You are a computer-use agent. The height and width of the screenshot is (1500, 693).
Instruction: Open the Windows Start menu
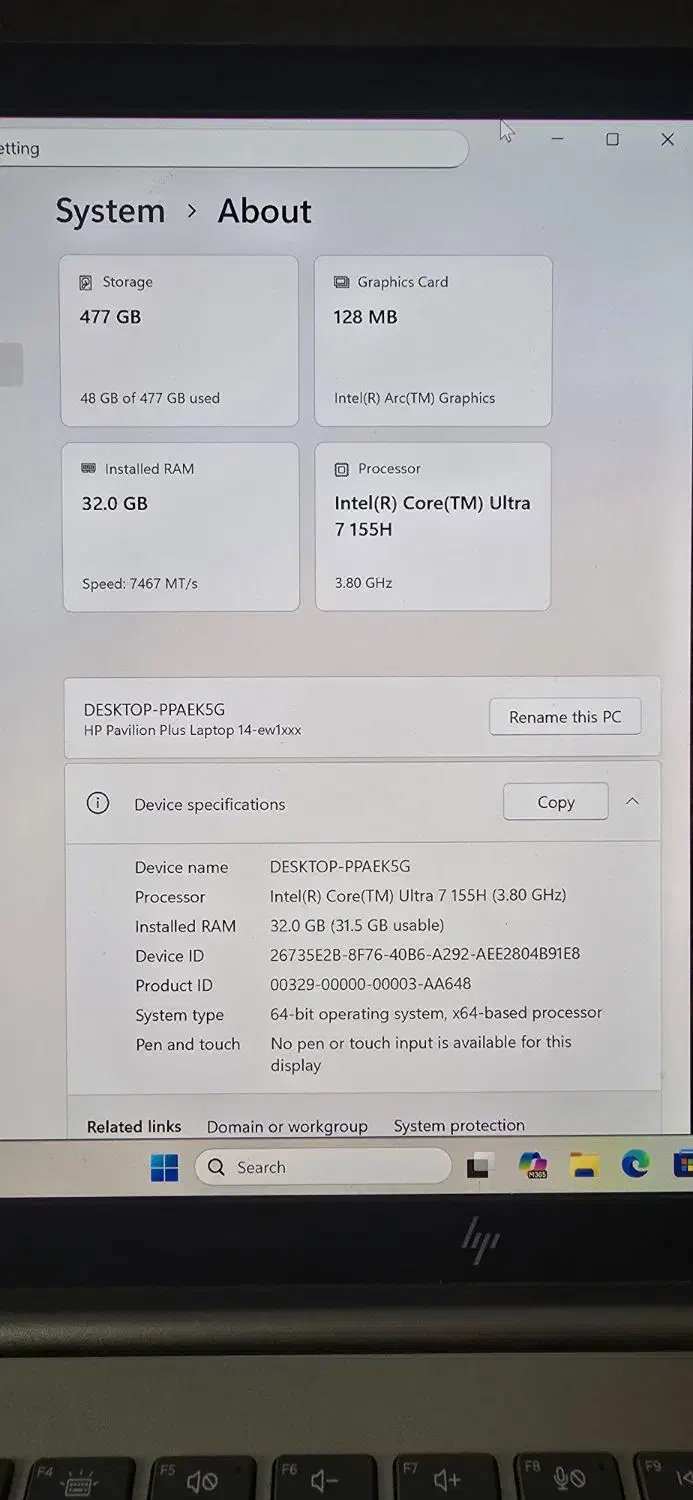point(164,1167)
